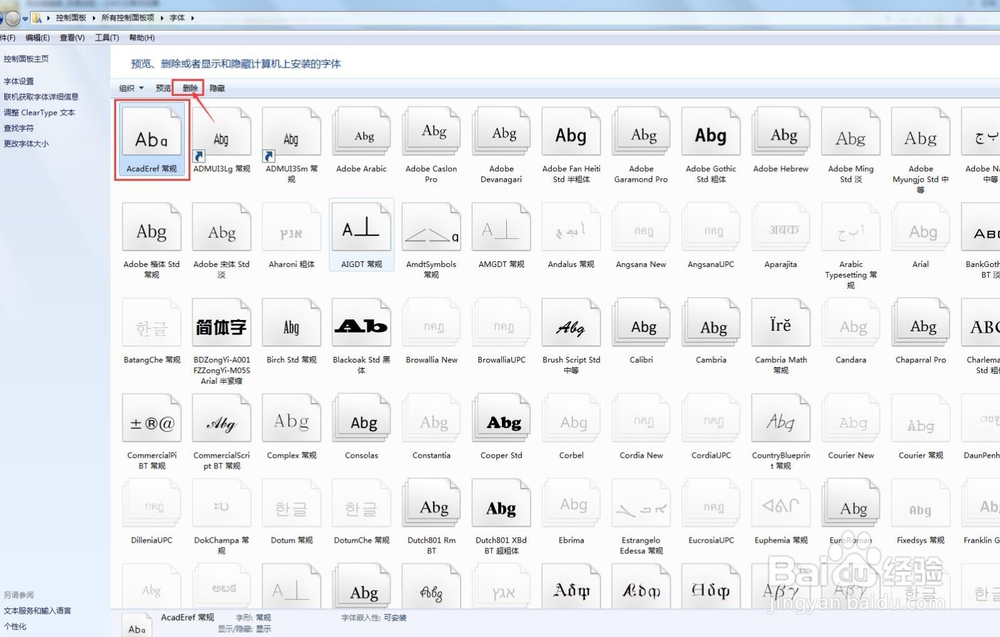
Task: Click the Calibri font thumbnail
Action: pyautogui.click(x=641, y=323)
